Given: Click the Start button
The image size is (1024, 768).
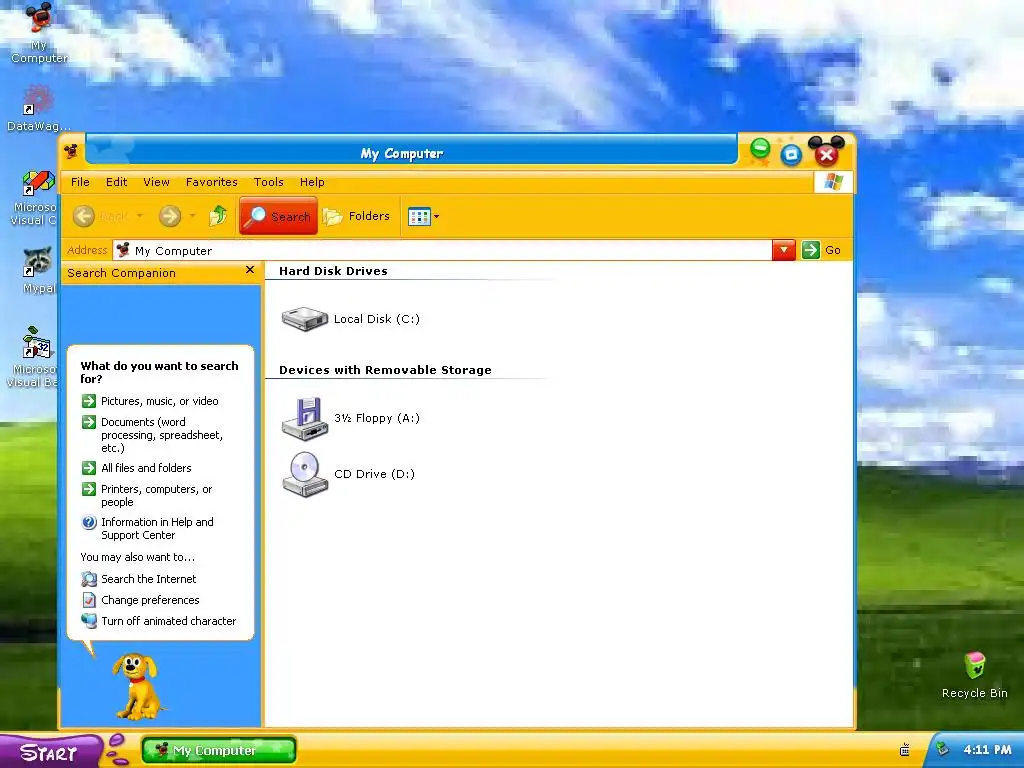Looking at the screenshot, I should pyautogui.click(x=50, y=752).
